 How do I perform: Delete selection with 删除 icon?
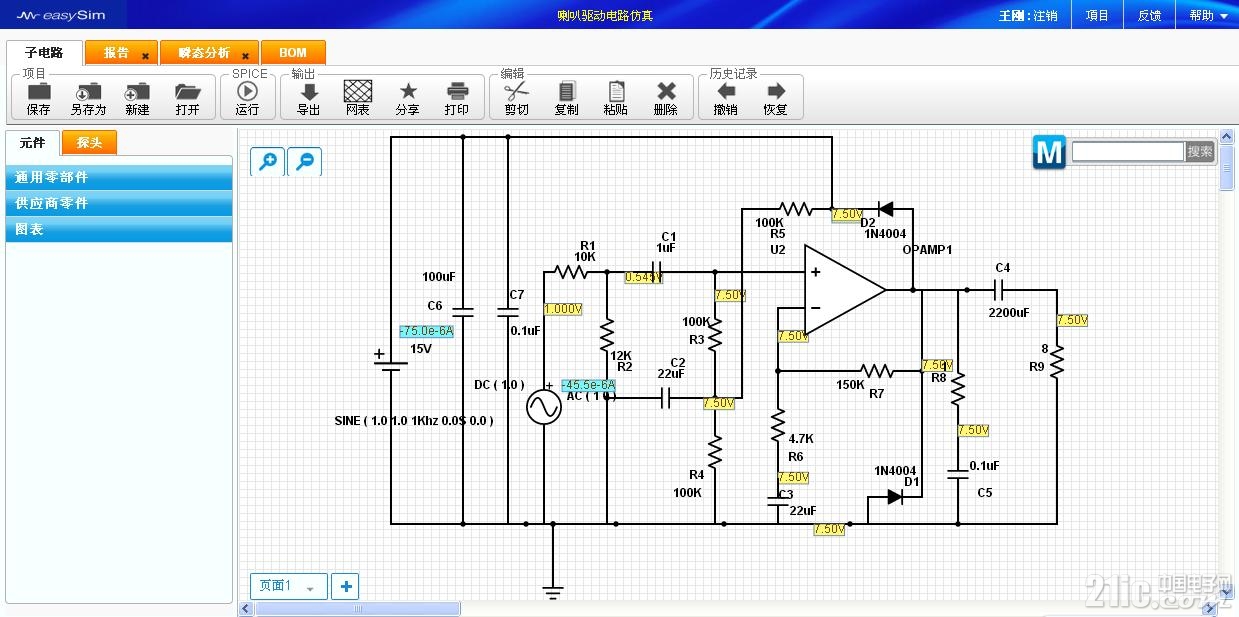coord(666,91)
